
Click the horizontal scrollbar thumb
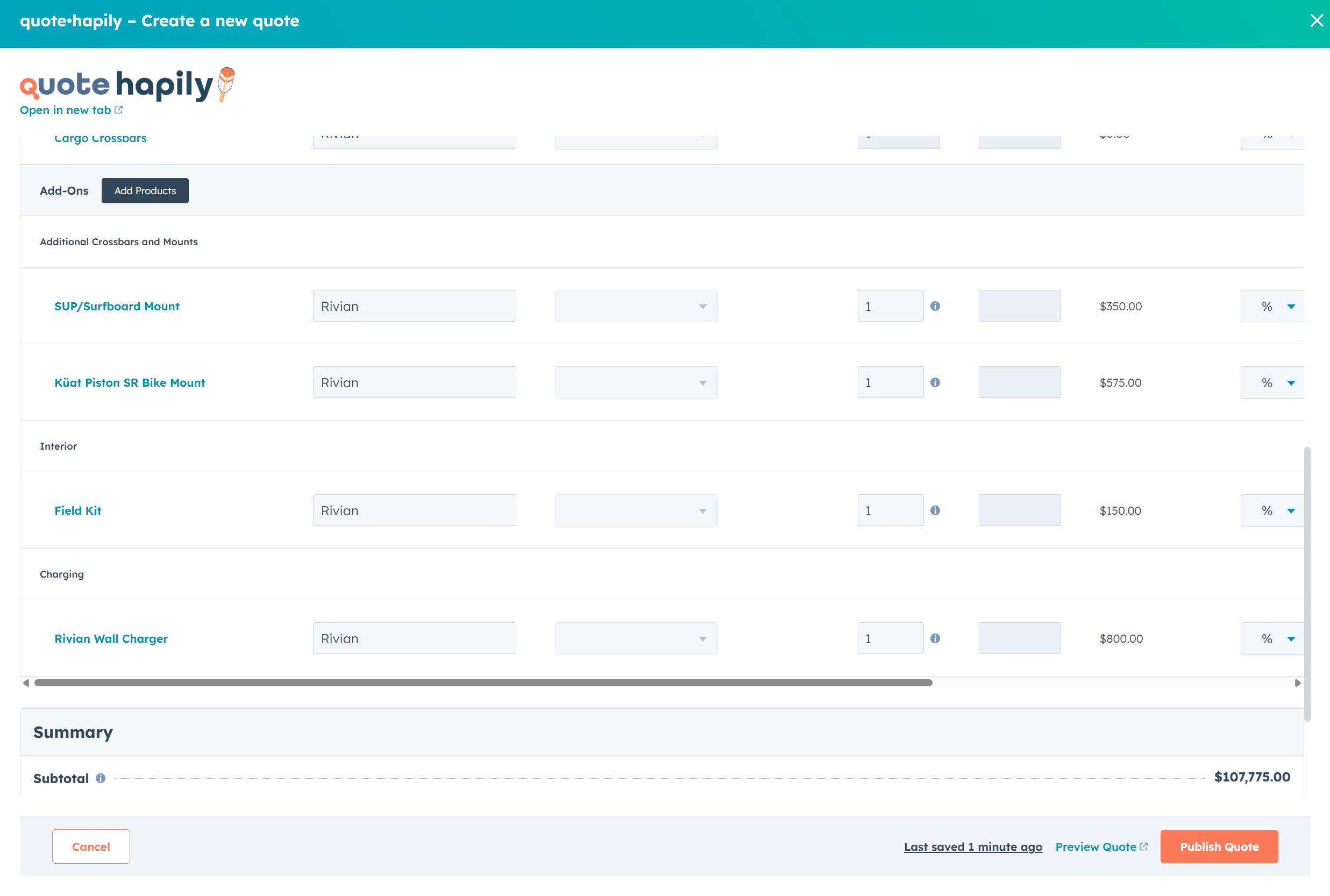483,683
